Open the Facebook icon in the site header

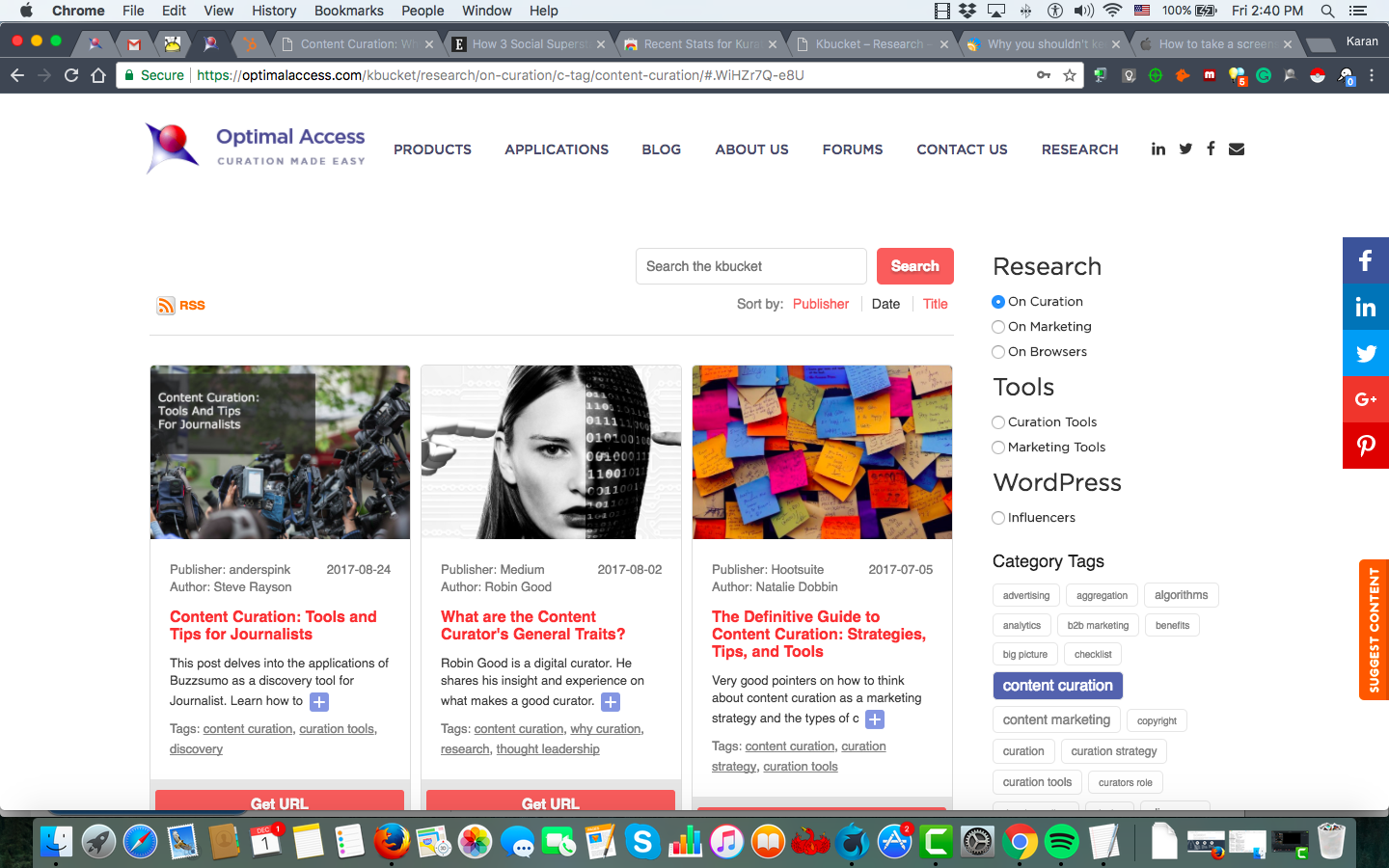1211,149
